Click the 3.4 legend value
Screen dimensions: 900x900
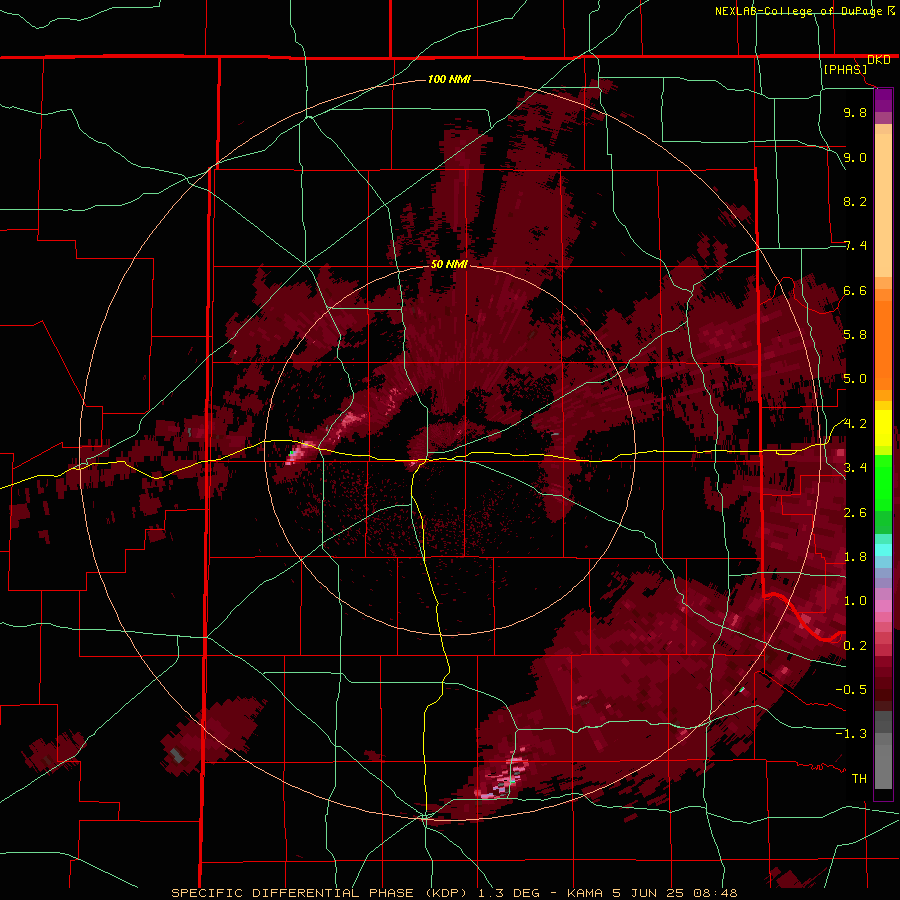855,468
